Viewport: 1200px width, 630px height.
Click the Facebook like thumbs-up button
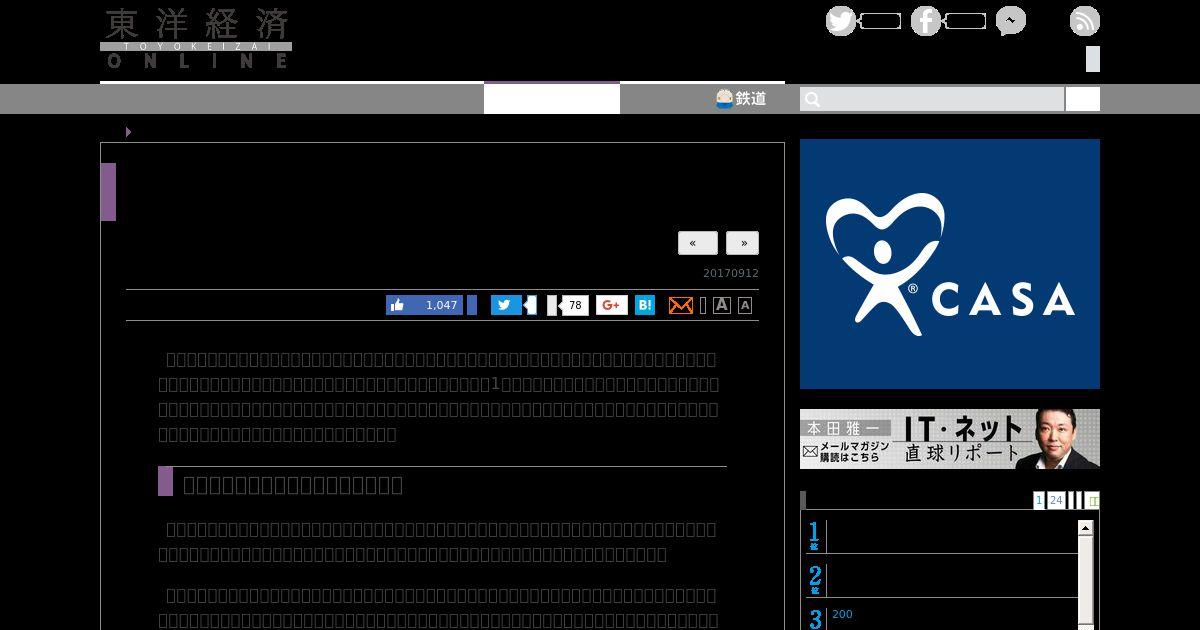pos(425,305)
